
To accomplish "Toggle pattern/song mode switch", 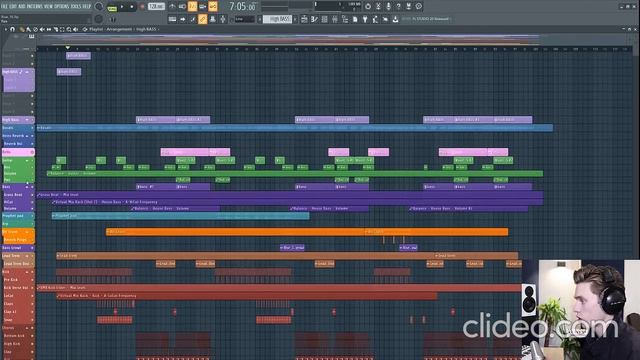I will click(x=112, y=8).
